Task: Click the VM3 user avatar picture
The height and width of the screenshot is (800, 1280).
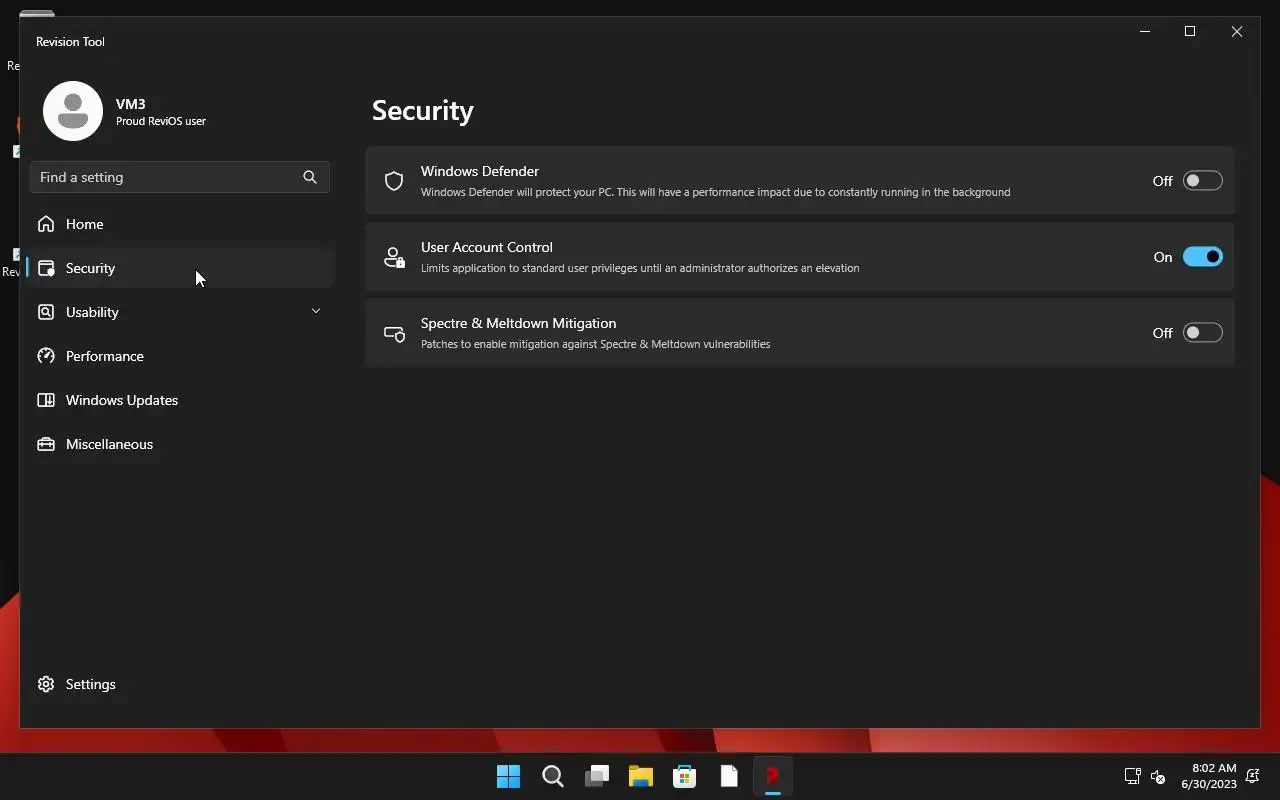Action: (73, 111)
